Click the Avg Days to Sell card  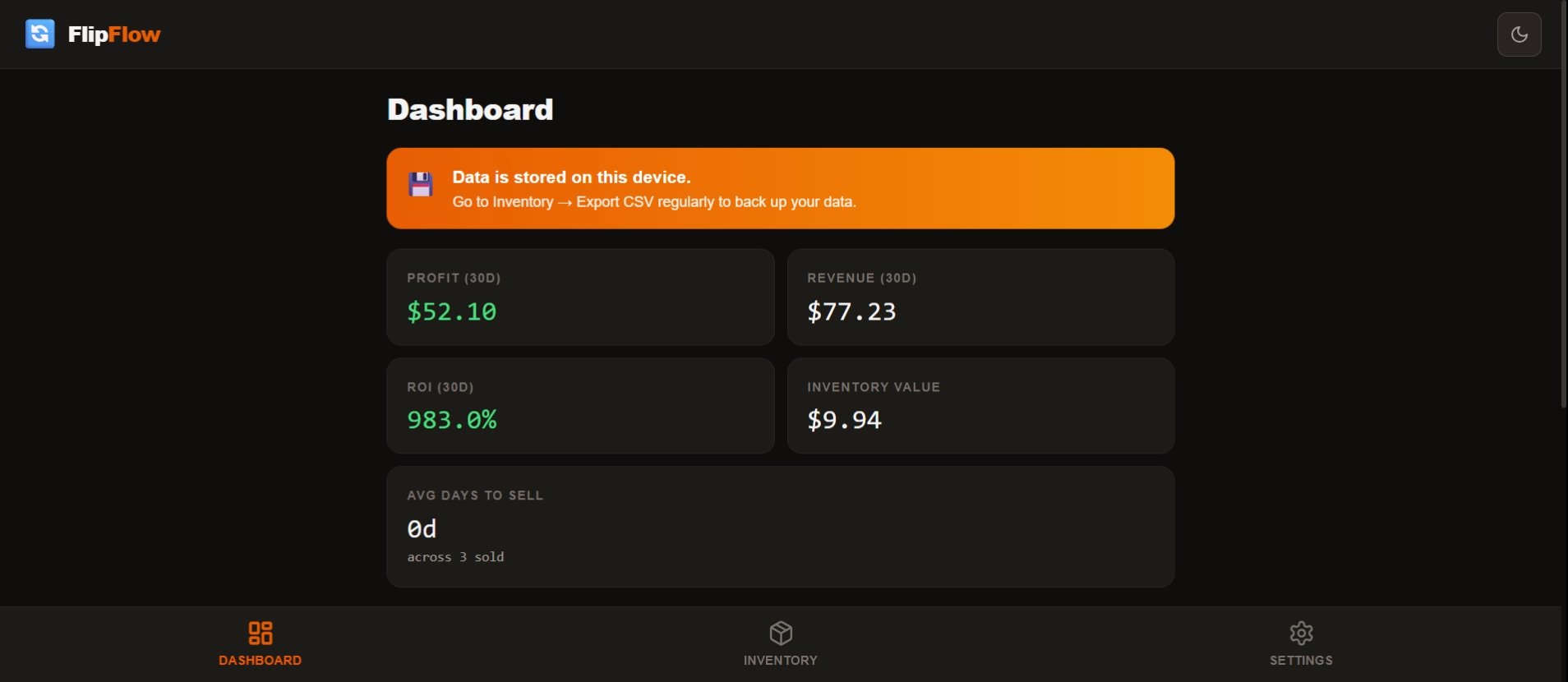(781, 526)
